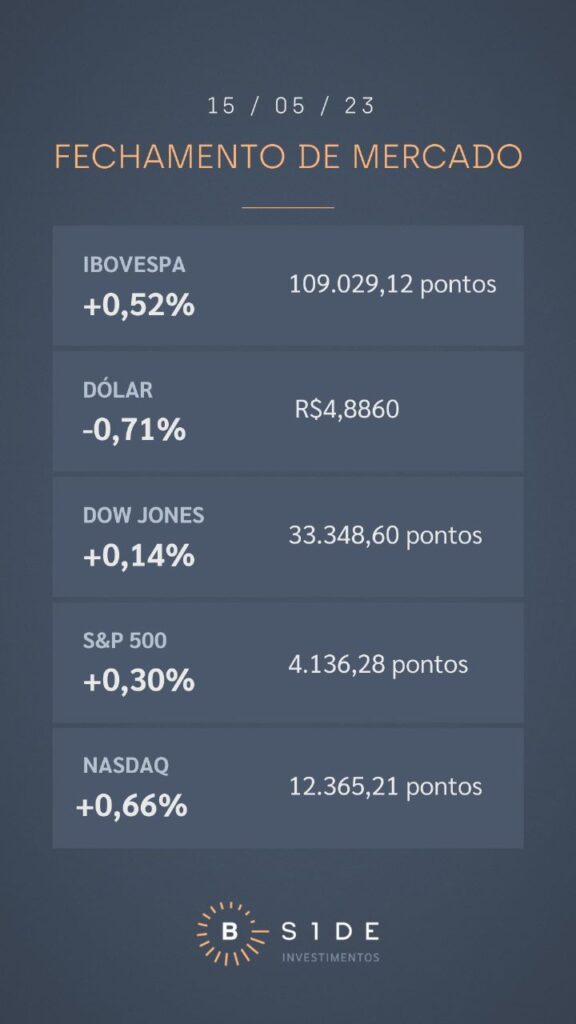This screenshot has height=1024, width=576.
Task: Select the INVESTIMENTOS text under the logo
Action: pyautogui.click(x=330, y=957)
